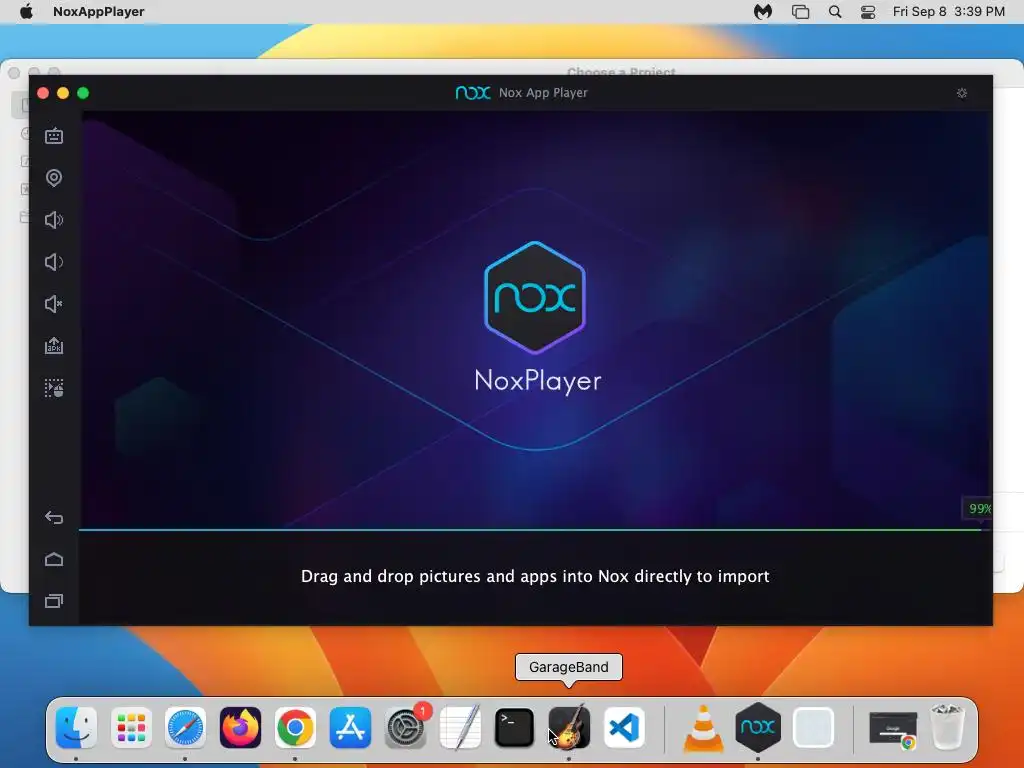Viewport: 1024px width, 768px height.
Task: Launch Safari from the Dock
Action: pos(185,727)
